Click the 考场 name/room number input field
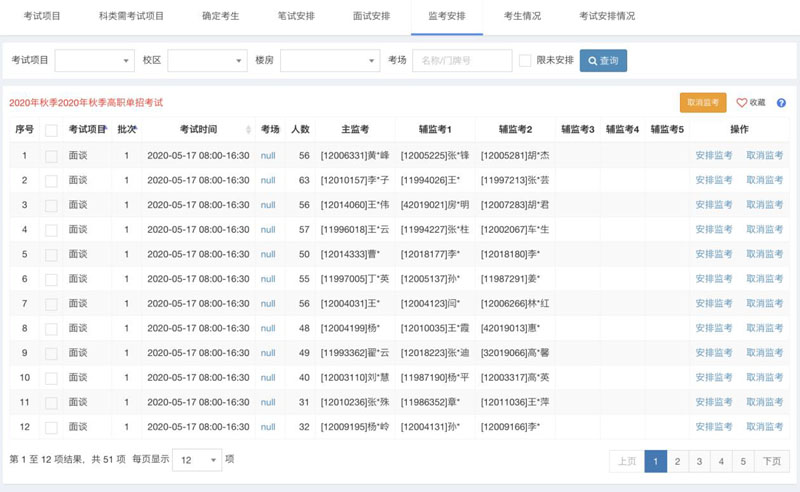 (x=461, y=61)
